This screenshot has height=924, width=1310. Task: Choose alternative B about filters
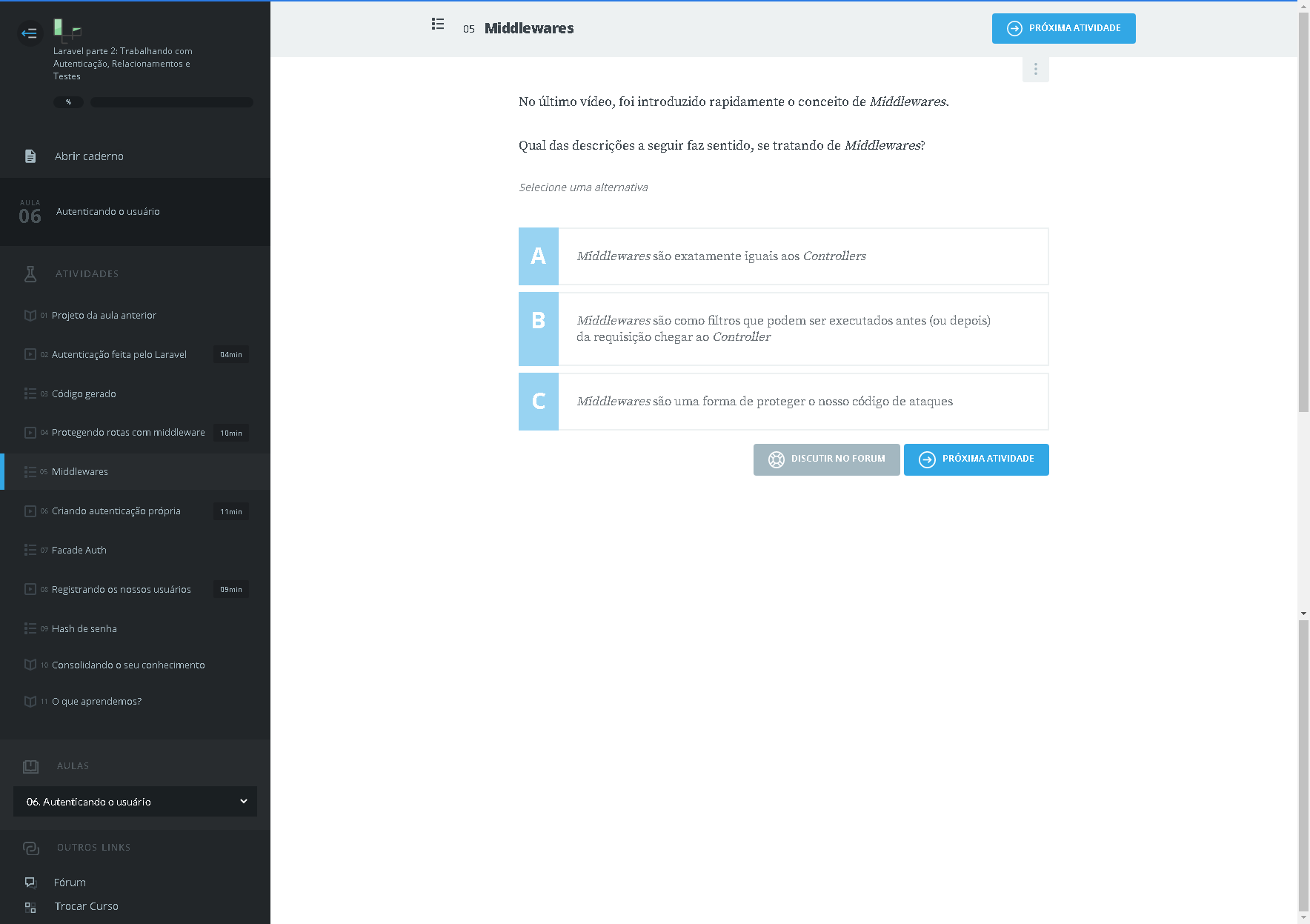(783, 329)
